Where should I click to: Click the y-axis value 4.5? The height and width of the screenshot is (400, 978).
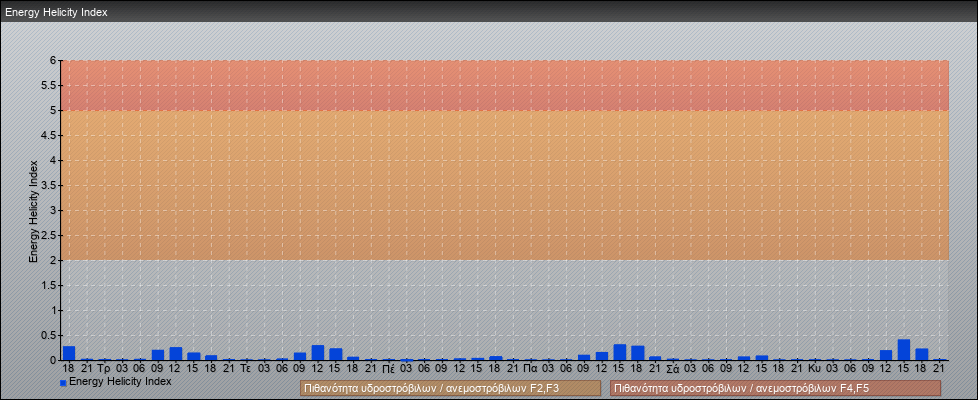(49, 135)
